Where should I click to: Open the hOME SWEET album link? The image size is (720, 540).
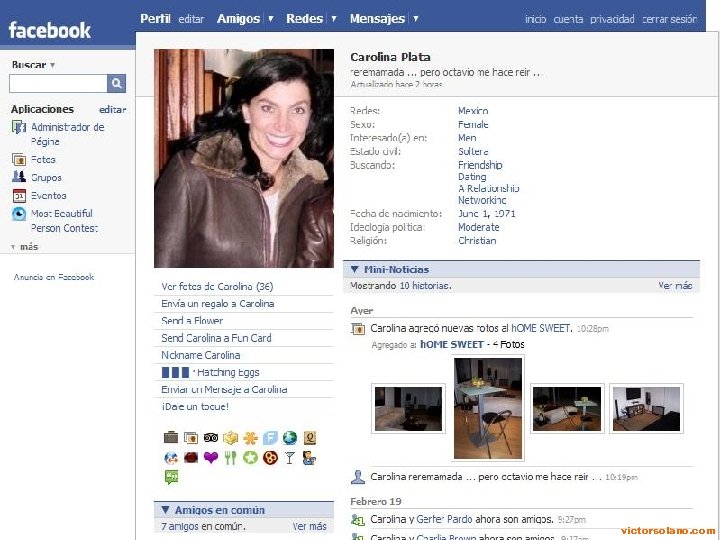click(x=452, y=344)
